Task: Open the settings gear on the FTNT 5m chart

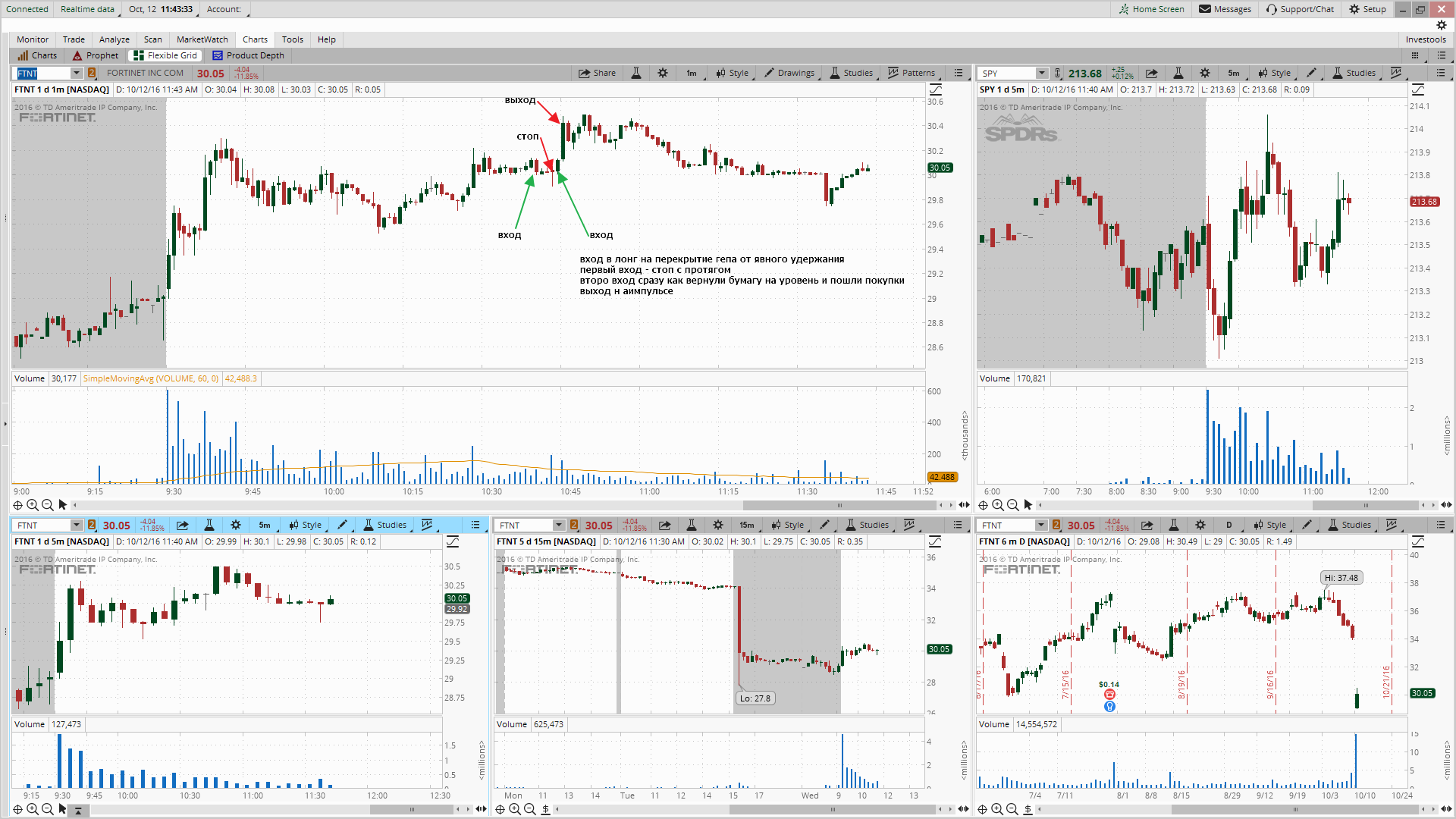Action: pos(236,525)
